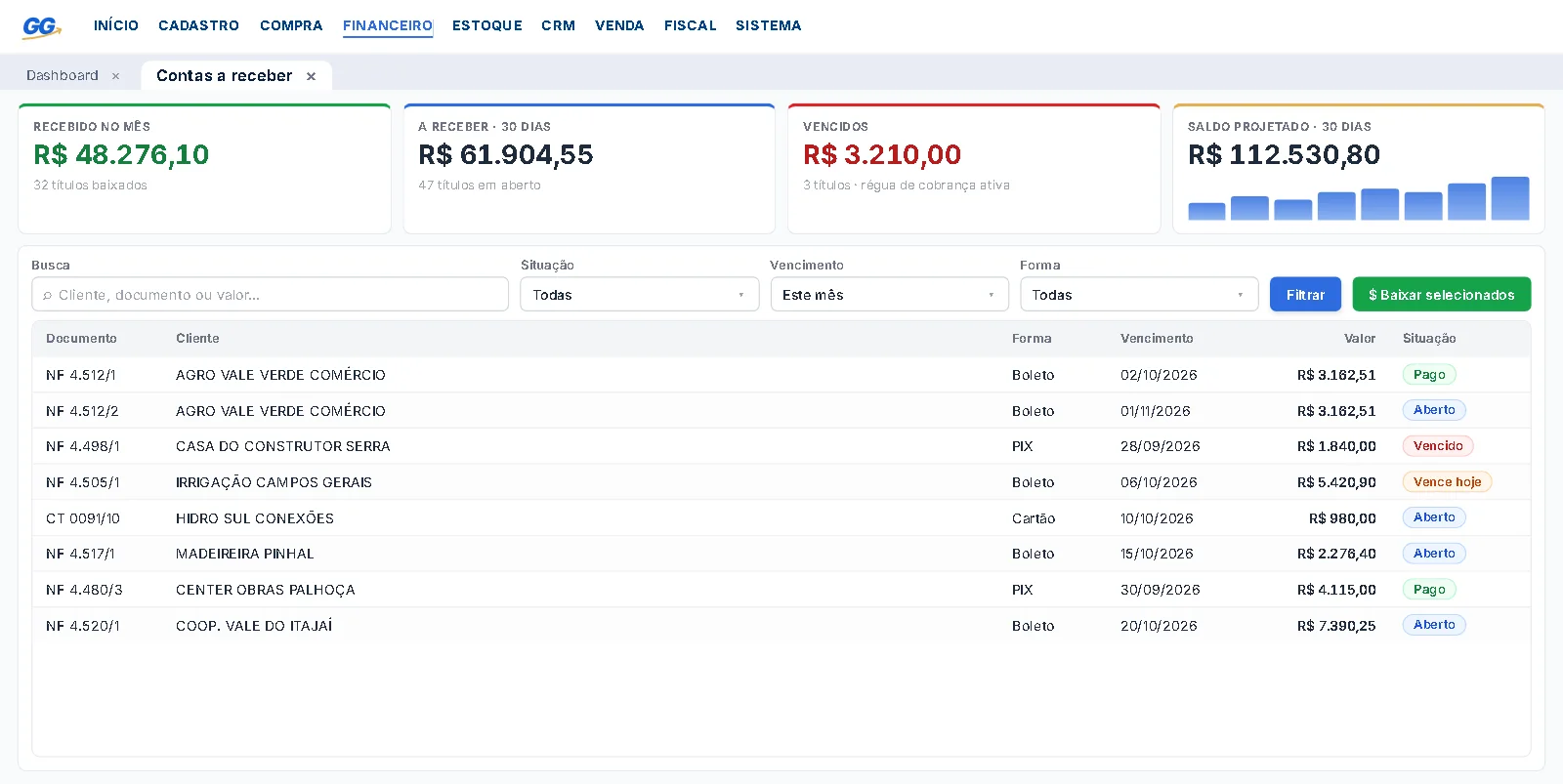1563x784 pixels.
Task: Sort by the Cliente column header
Action: [197, 339]
